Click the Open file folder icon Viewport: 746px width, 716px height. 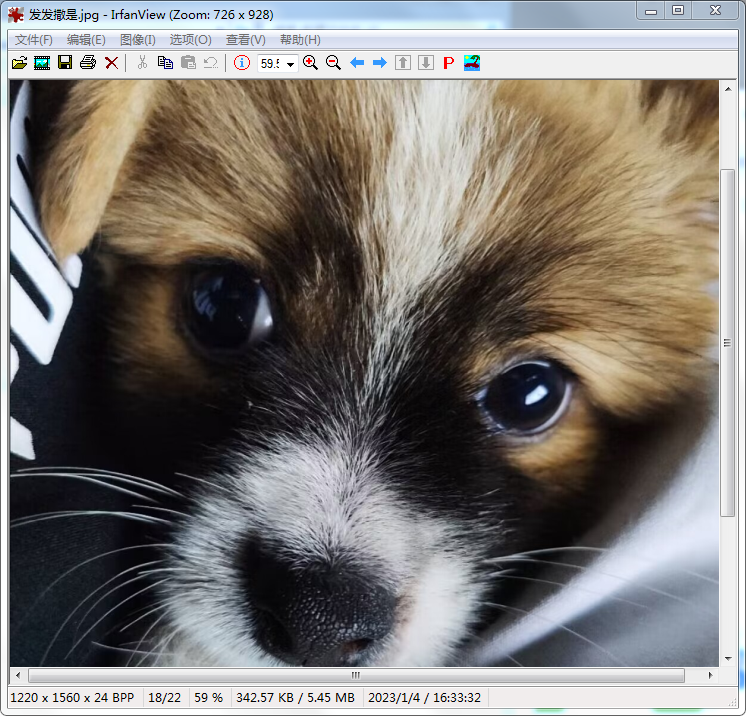20,63
